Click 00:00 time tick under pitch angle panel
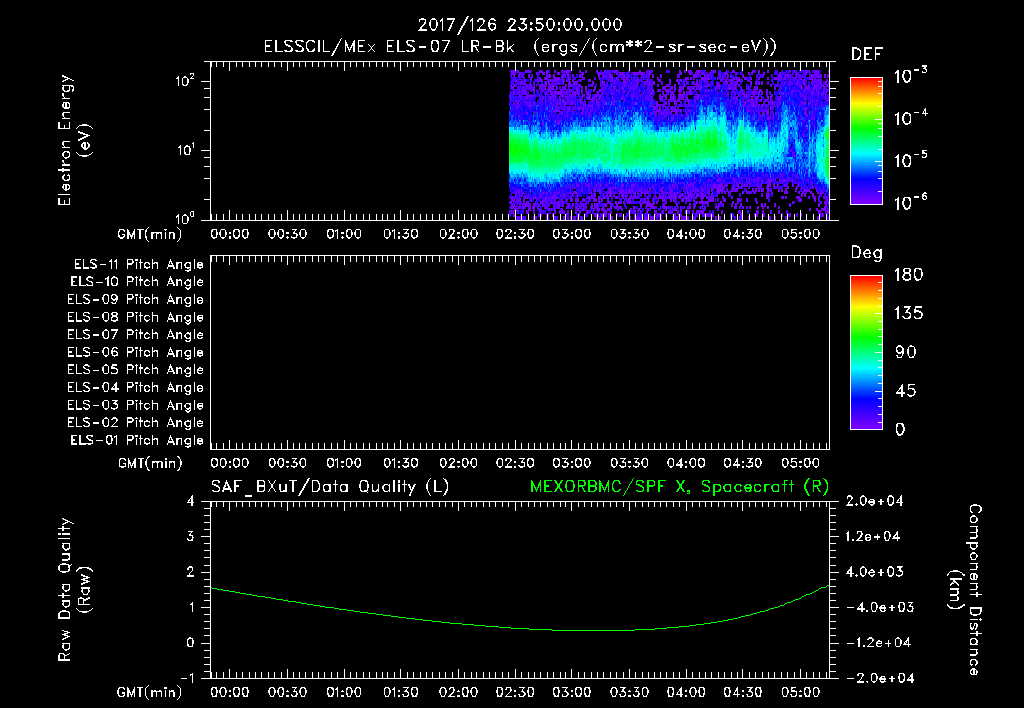Screen dimensions: 1024x708 230,464
